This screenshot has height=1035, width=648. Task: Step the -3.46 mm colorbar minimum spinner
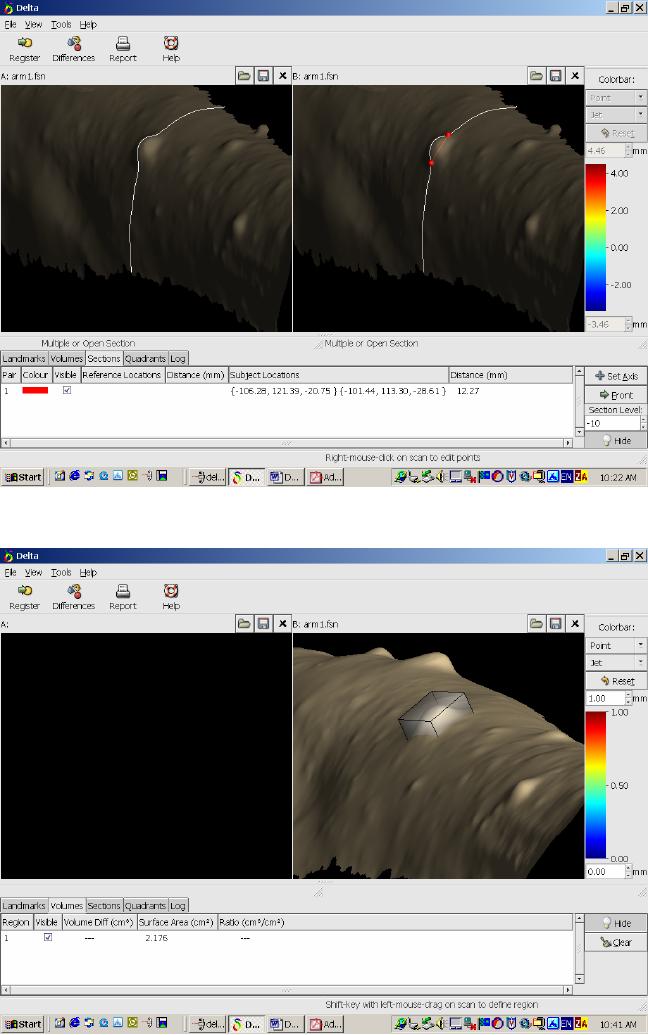pyautogui.click(x=628, y=324)
